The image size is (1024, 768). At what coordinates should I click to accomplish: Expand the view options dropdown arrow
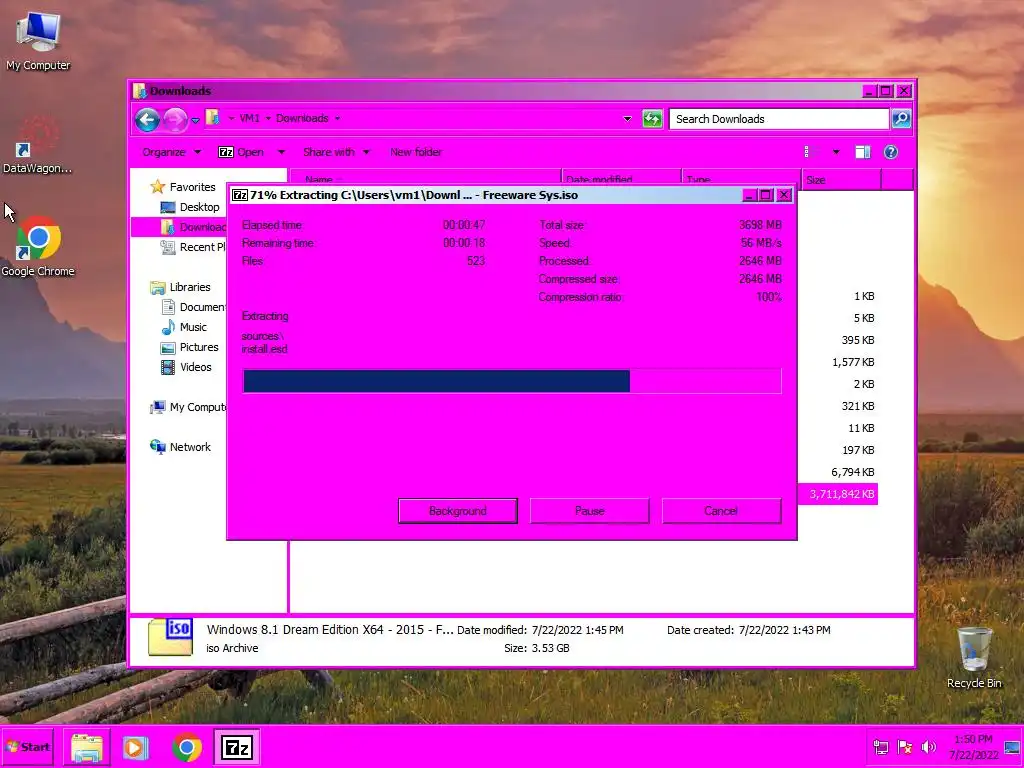[836, 152]
